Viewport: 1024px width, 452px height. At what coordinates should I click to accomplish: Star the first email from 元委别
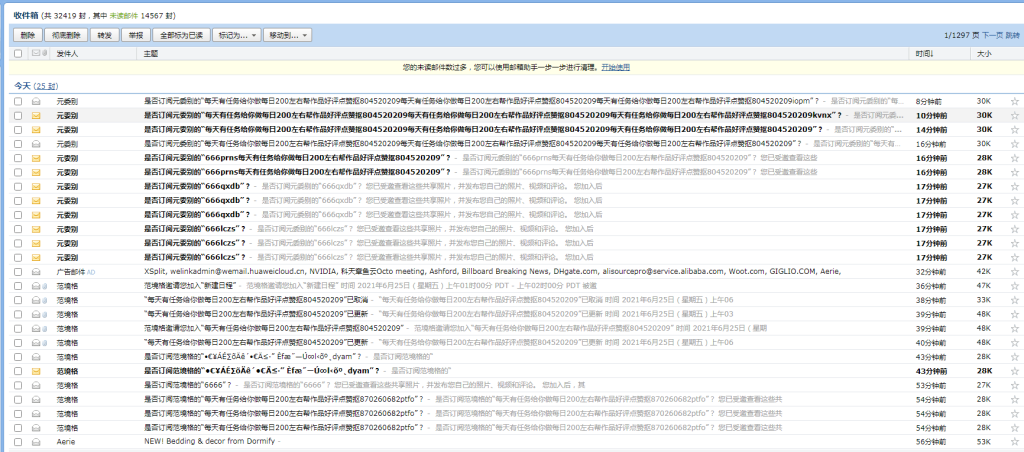[x=1014, y=101]
